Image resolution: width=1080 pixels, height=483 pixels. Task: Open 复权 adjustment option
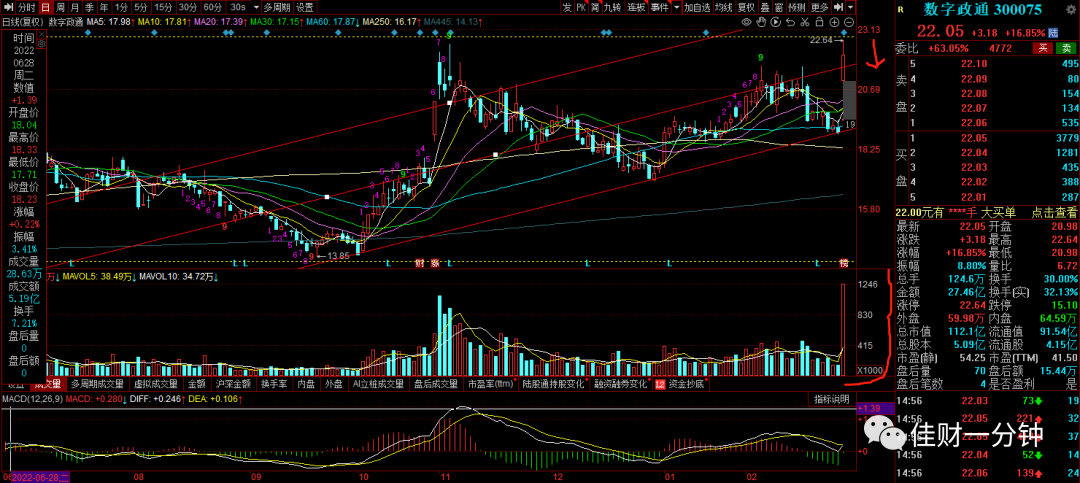coord(746,8)
